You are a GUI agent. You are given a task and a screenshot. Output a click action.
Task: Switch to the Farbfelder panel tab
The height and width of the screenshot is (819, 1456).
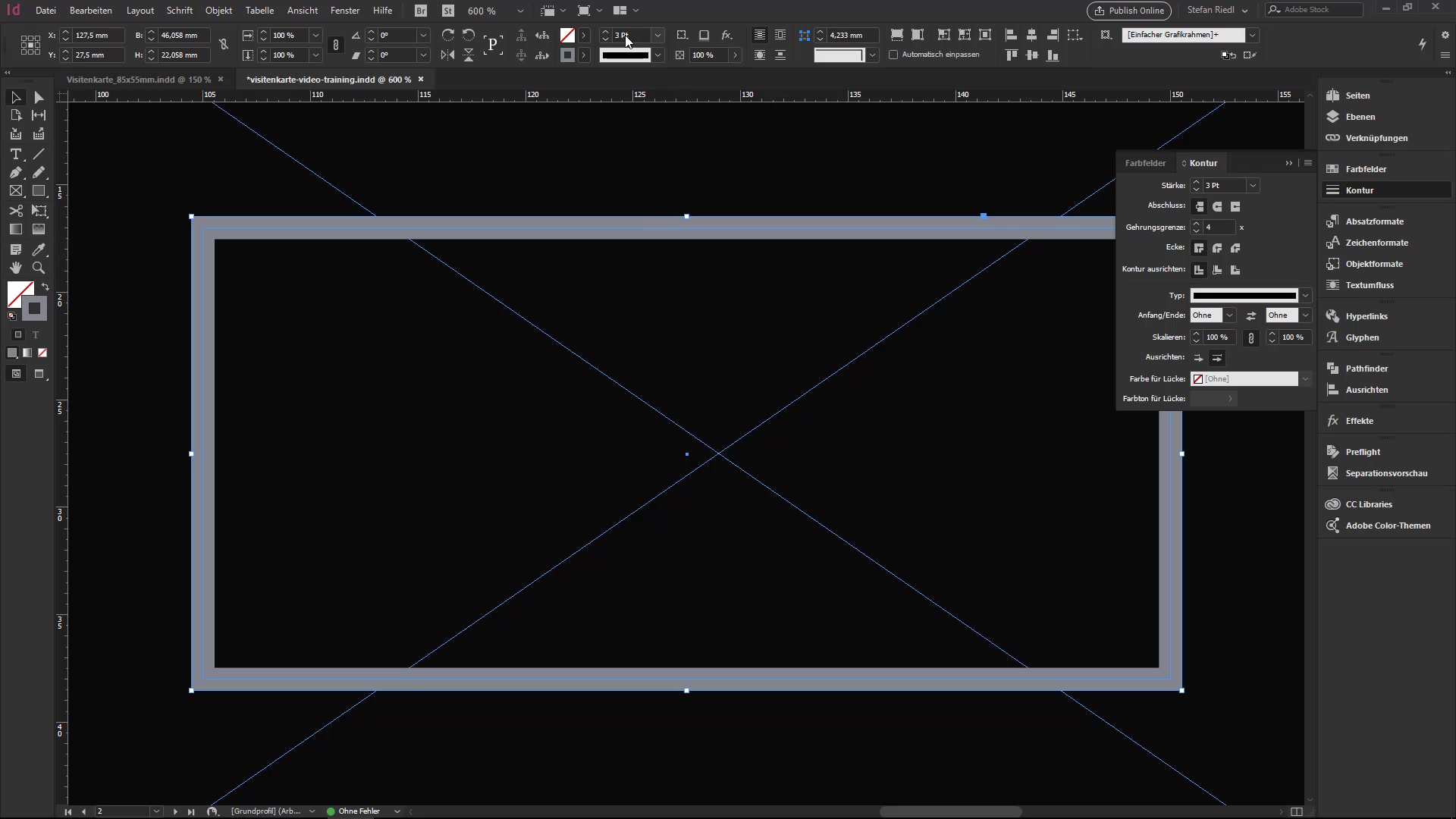1145,163
